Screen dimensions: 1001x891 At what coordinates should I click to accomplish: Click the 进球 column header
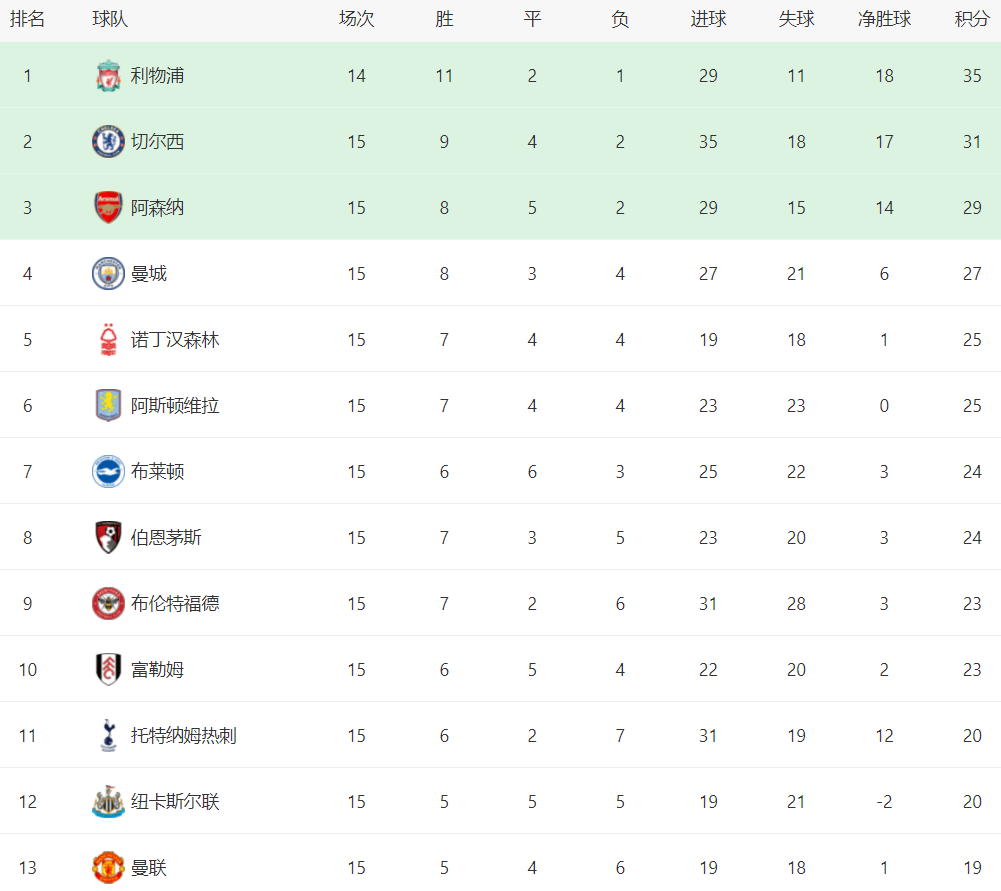(x=708, y=19)
